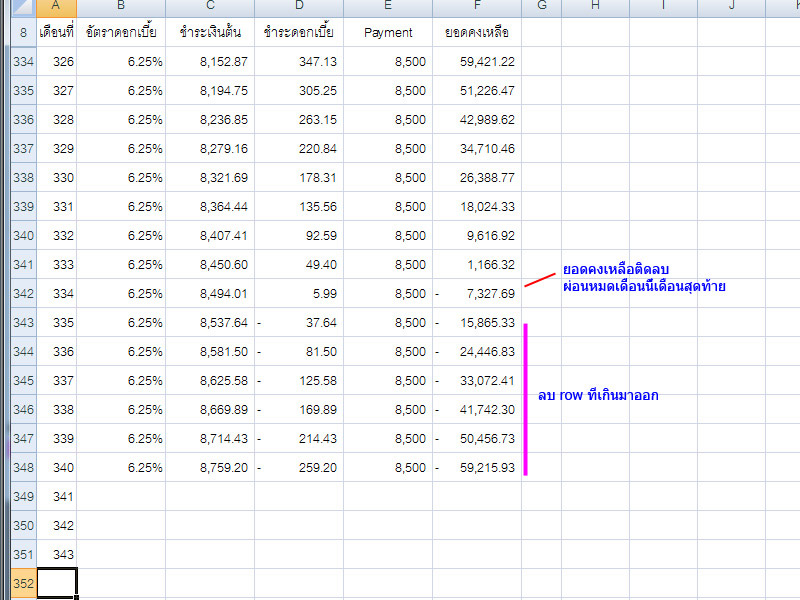Click header cell 'ชำระเงินต้น'

[210, 32]
